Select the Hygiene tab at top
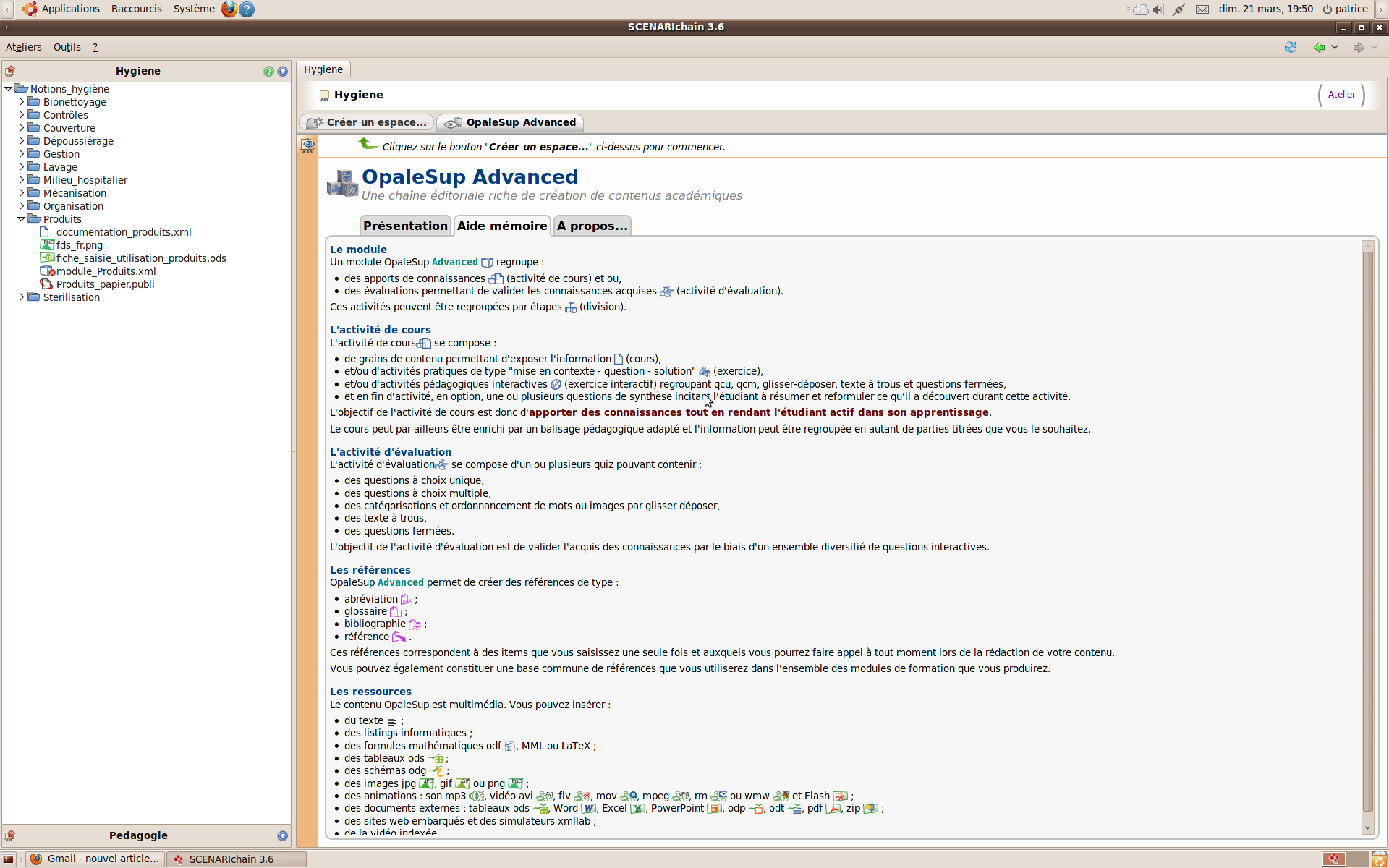This screenshot has height=868, width=1389. [323, 69]
